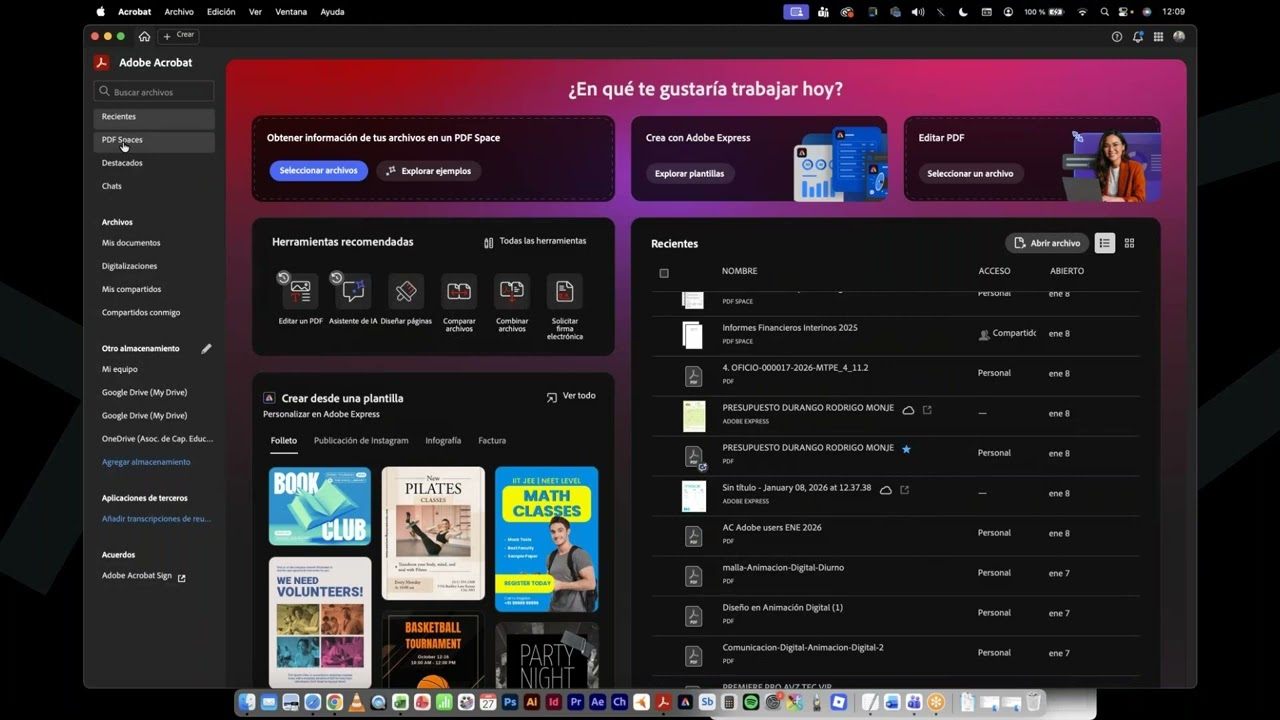1280x720 pixels.
Task: Click the Ver todo templates link
Action: 571,396
